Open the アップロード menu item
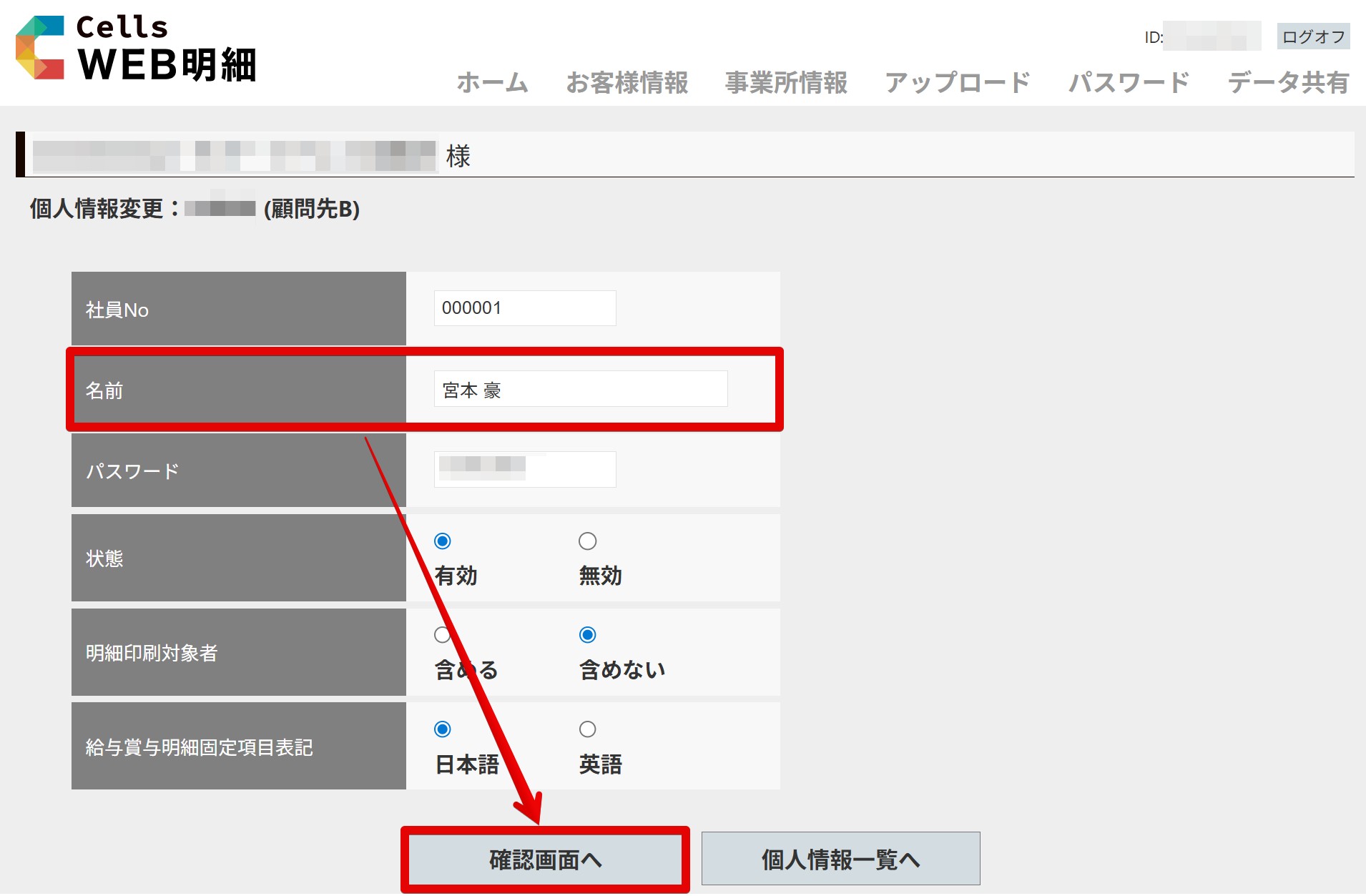 (x=958, y=83)
